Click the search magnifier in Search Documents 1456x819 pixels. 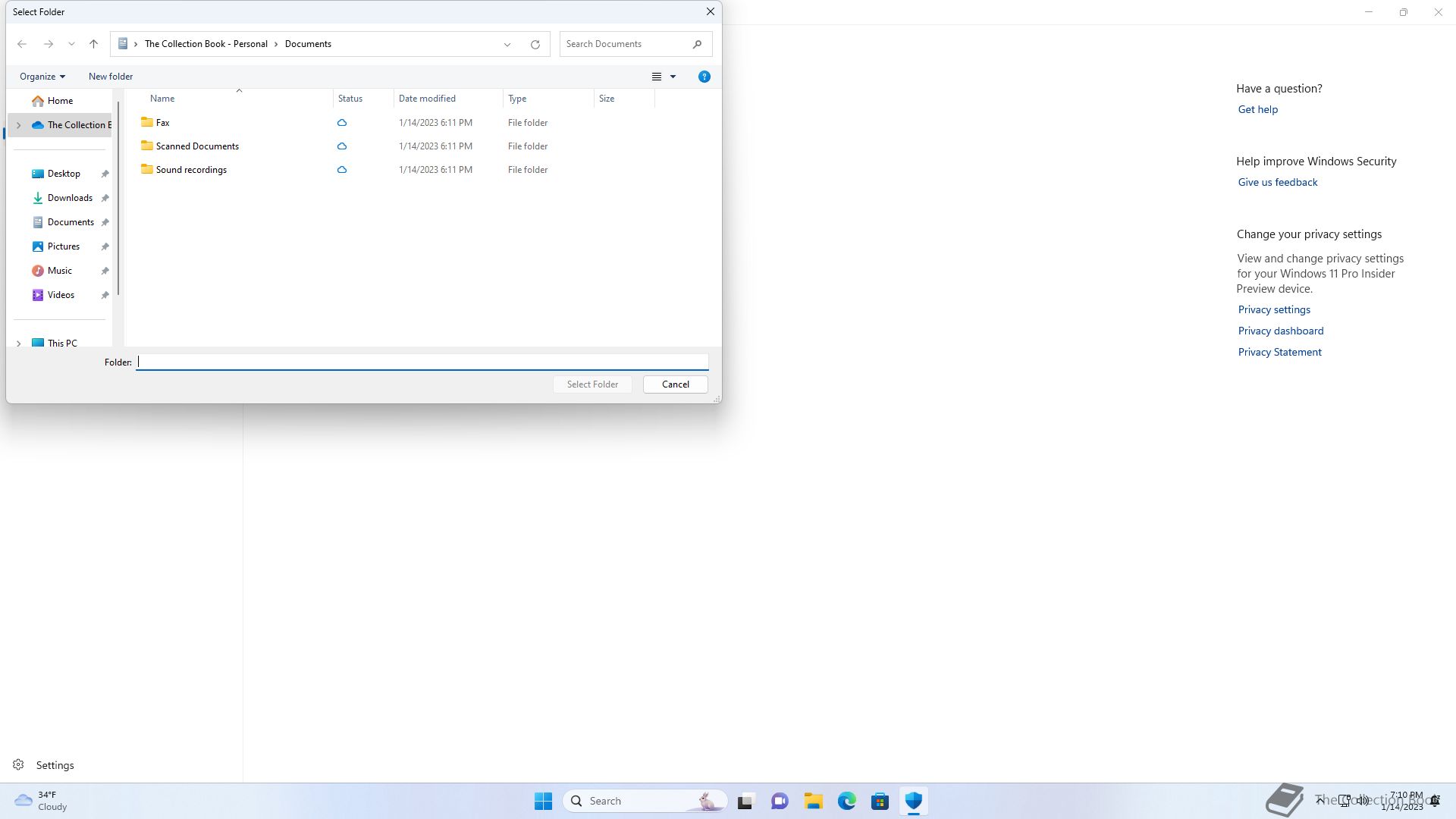click(697, 44)
